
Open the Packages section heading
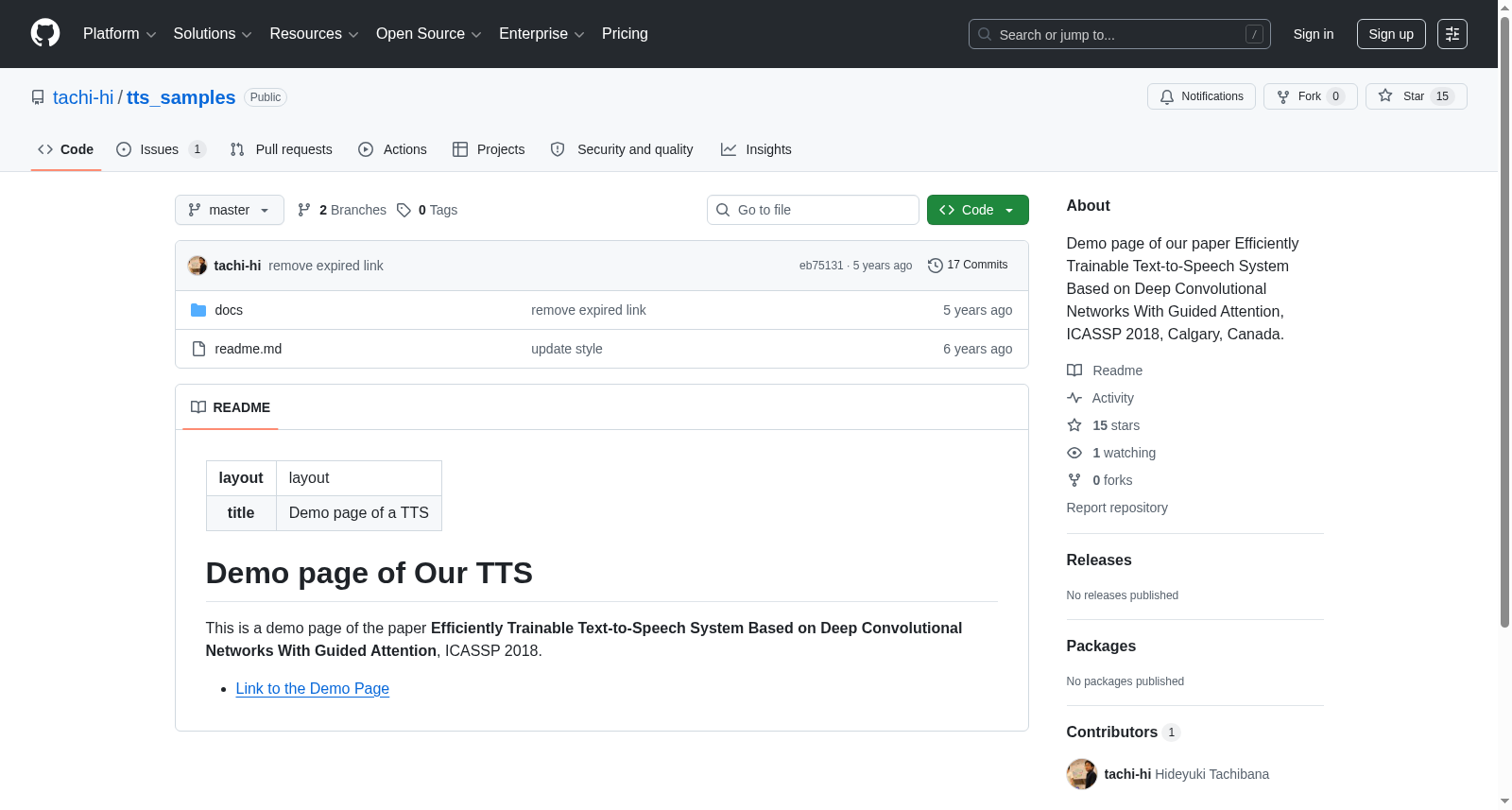pos(1101,646)
